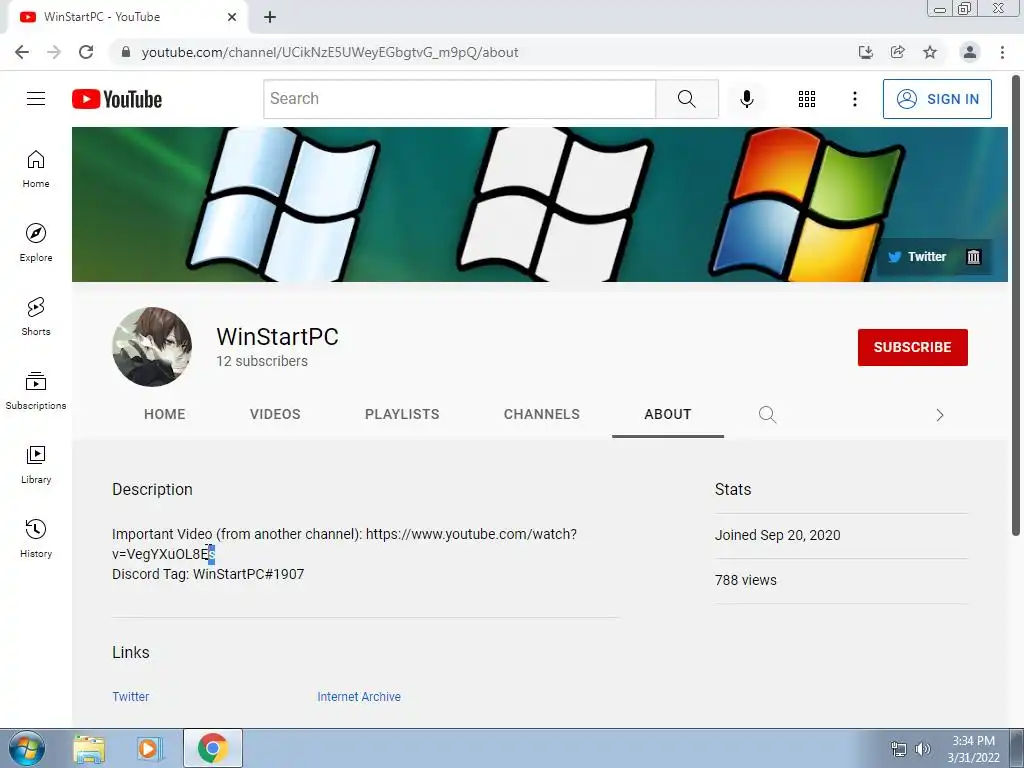Click Discord Tag: WinStartPC#1907 text
This screenshot has width=1024, height=768.
(x=208, y=574)
